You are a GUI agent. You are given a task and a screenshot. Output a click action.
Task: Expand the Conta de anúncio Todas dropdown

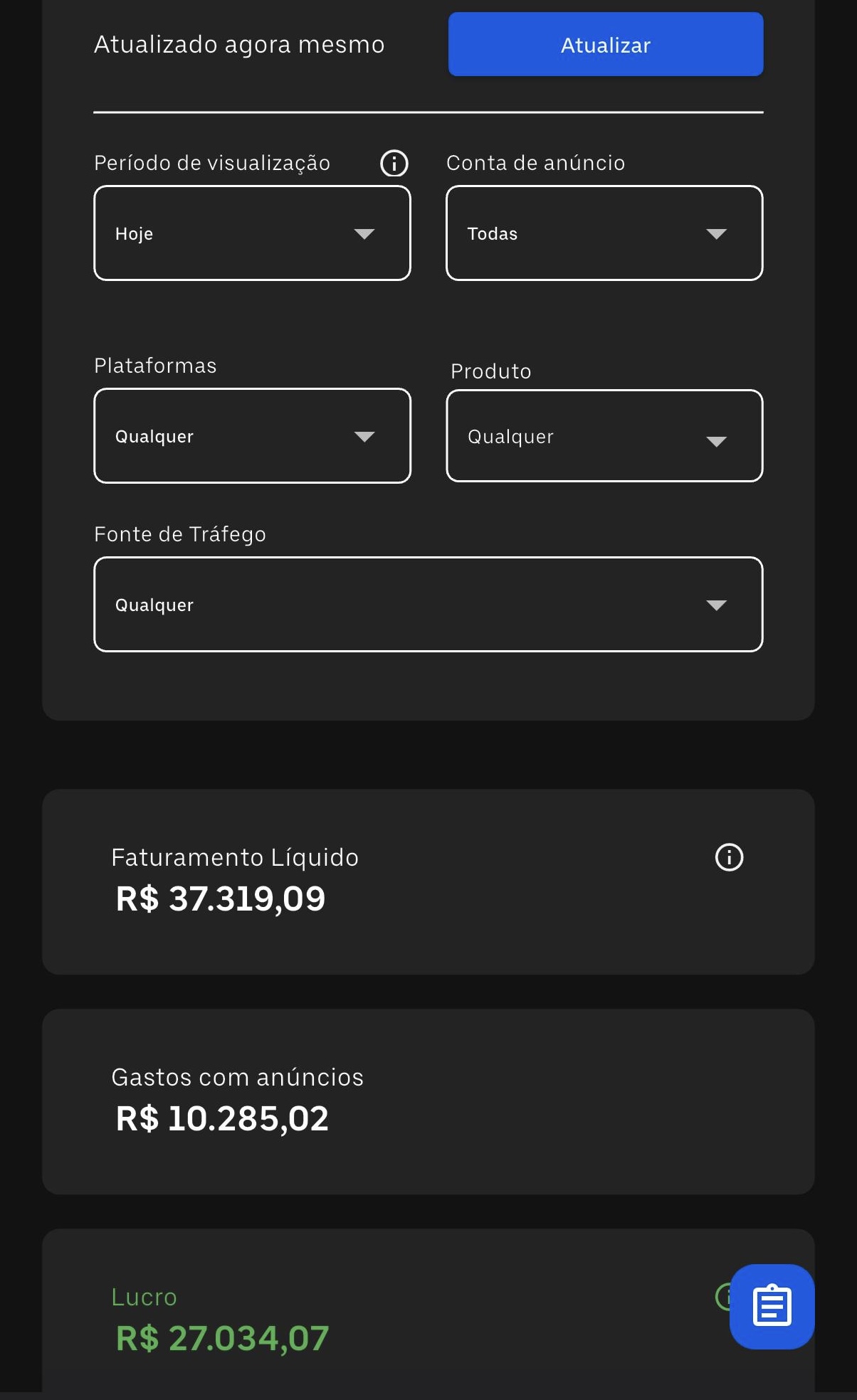604,233
